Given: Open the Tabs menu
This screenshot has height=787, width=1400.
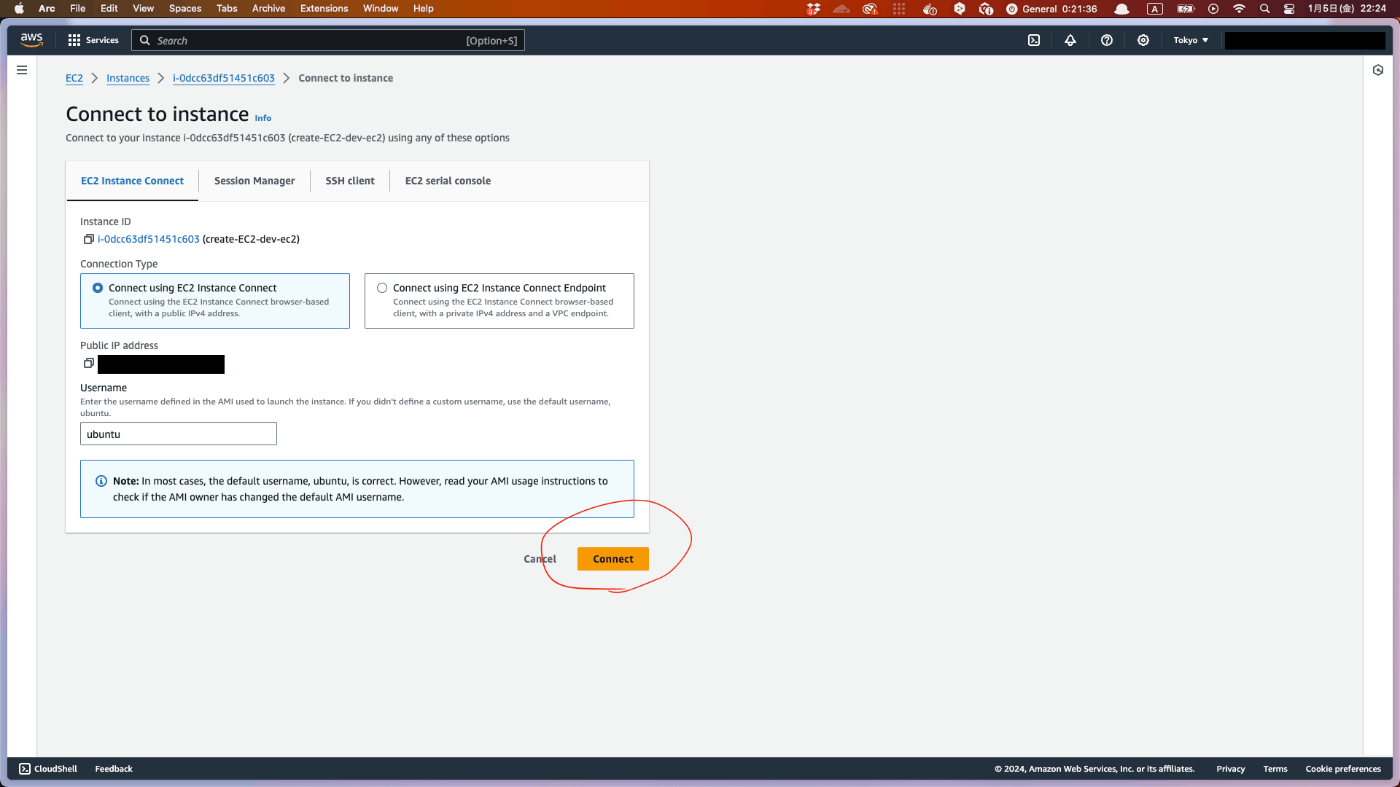Looking at the screenshot, I should click(227, 8).
